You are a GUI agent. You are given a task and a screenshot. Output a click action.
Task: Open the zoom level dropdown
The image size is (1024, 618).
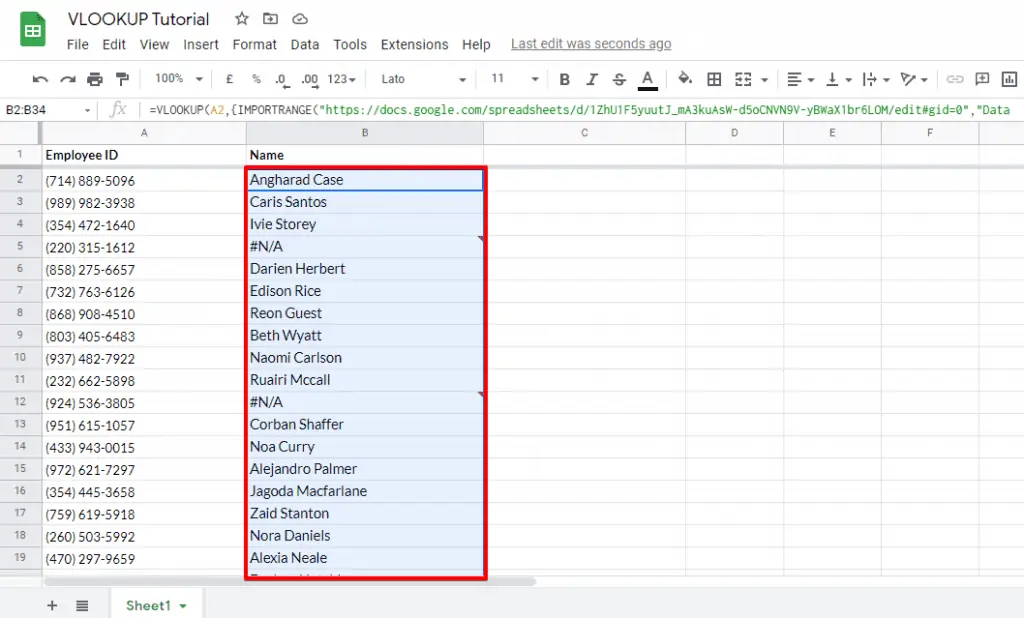tap(178, 78)
